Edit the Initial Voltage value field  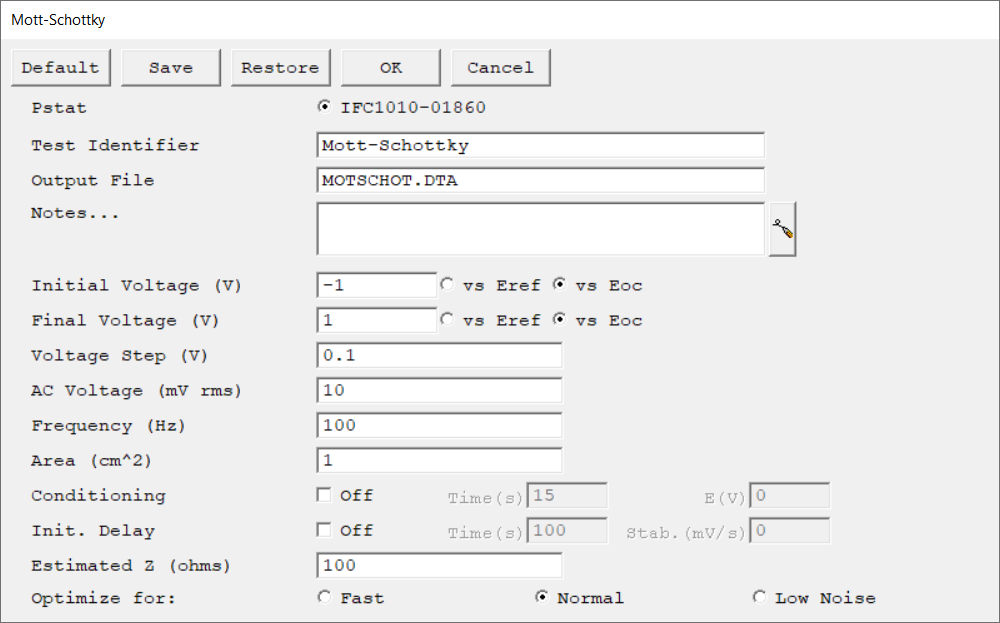point(376,285)
